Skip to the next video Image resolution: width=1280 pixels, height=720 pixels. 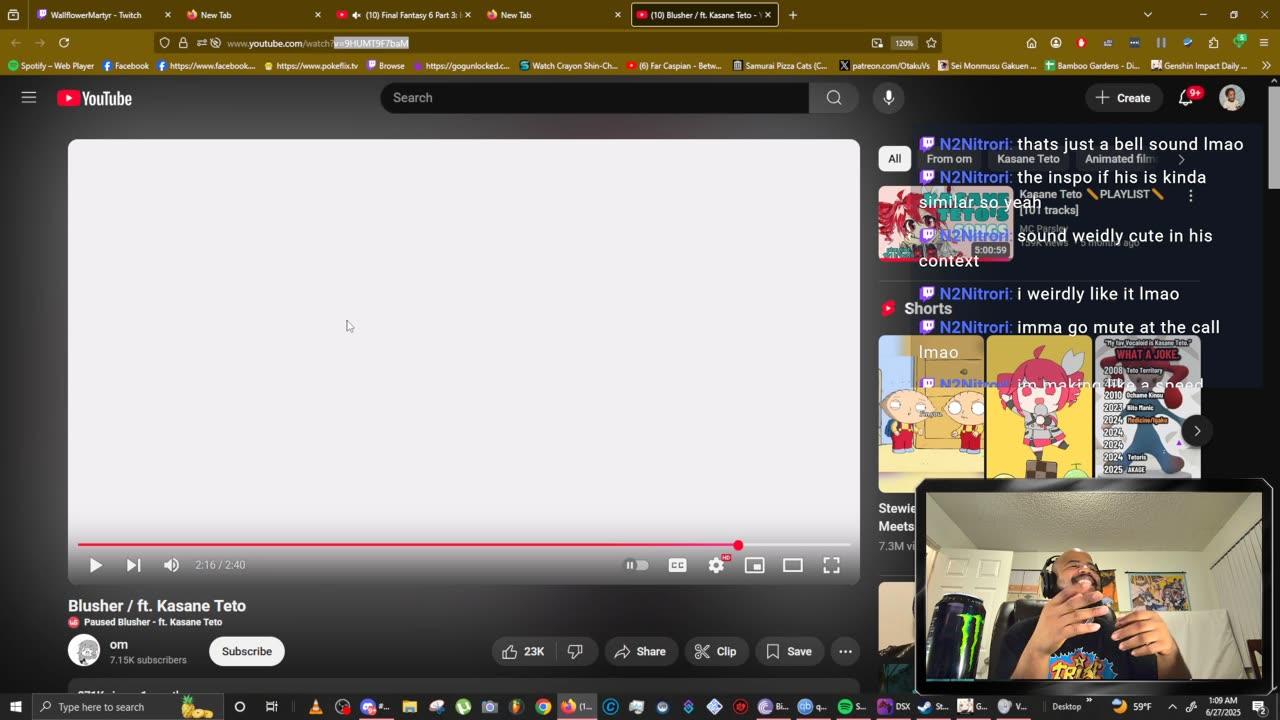pos(133,565)
